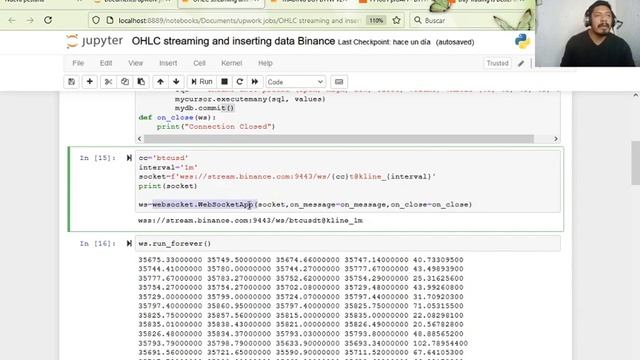Click the shield tracking protection icon
The image size is (640, 360).
point(96,20)
